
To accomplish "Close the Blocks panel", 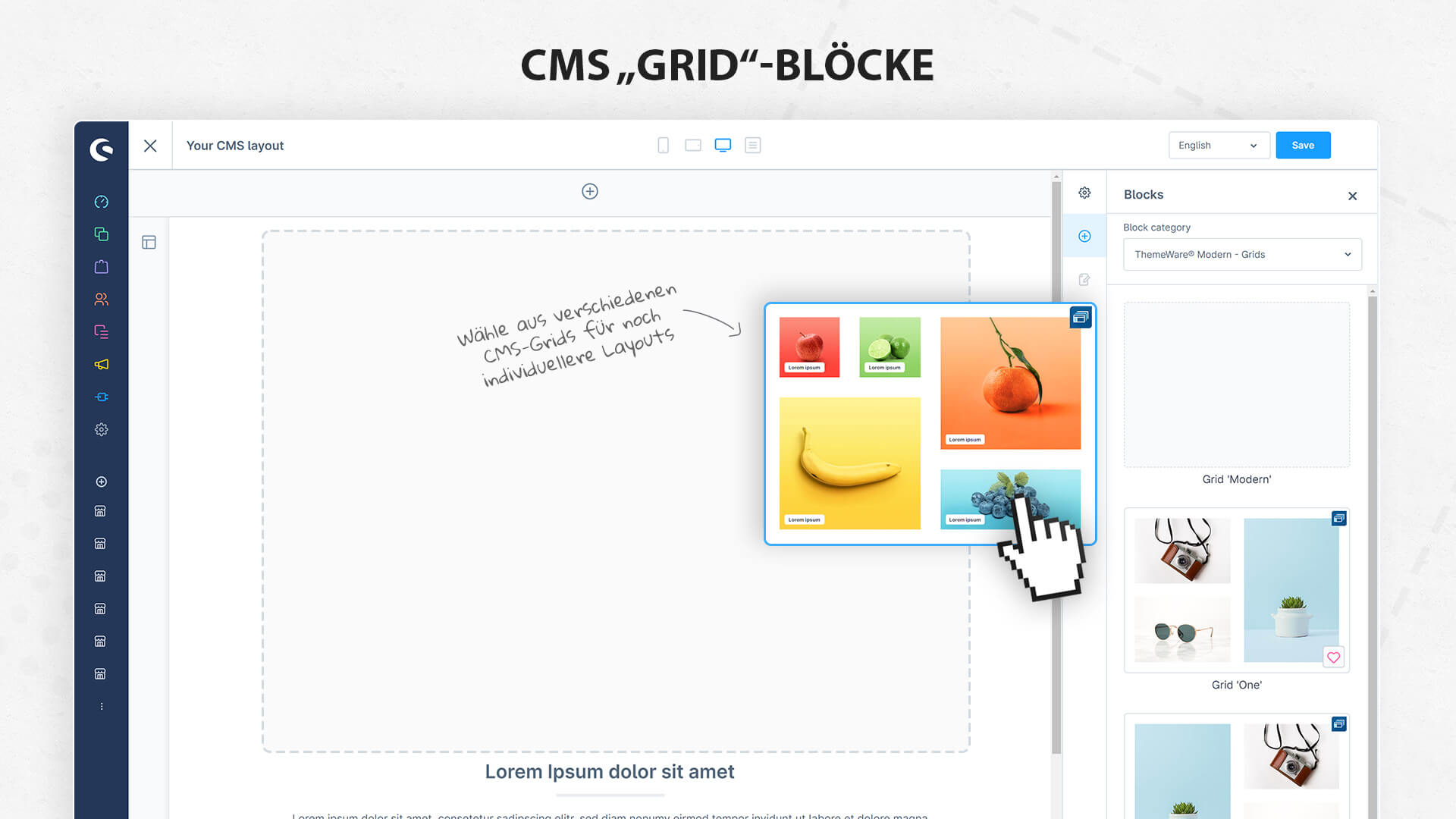I will tap(1352, 195).
